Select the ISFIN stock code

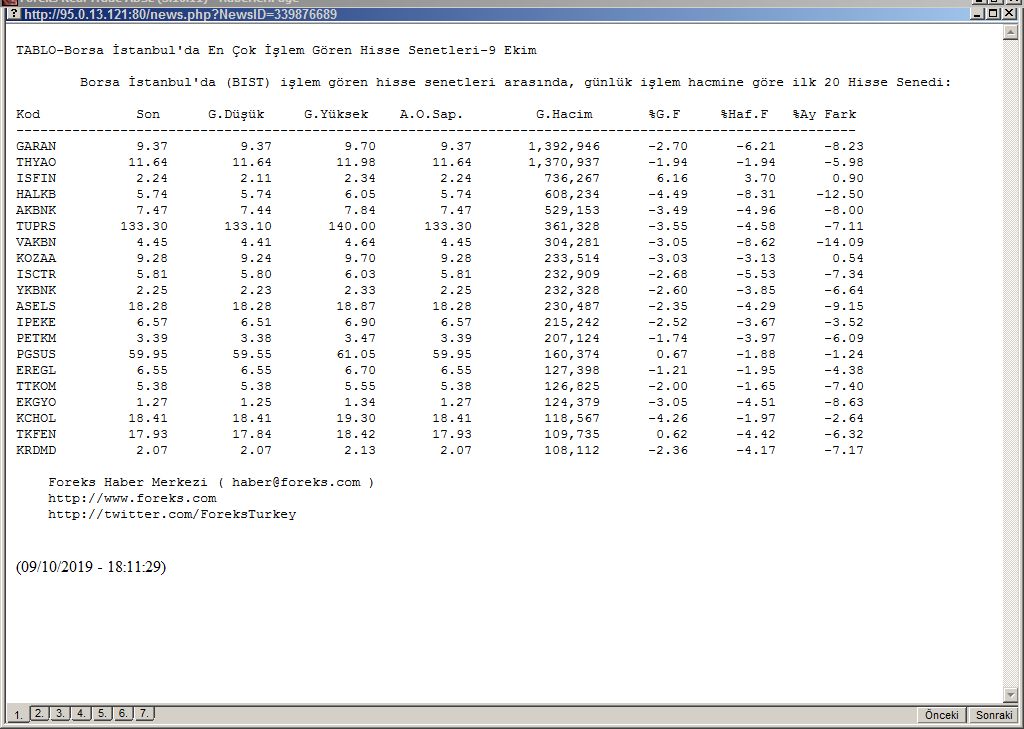[x=36, y=178]
